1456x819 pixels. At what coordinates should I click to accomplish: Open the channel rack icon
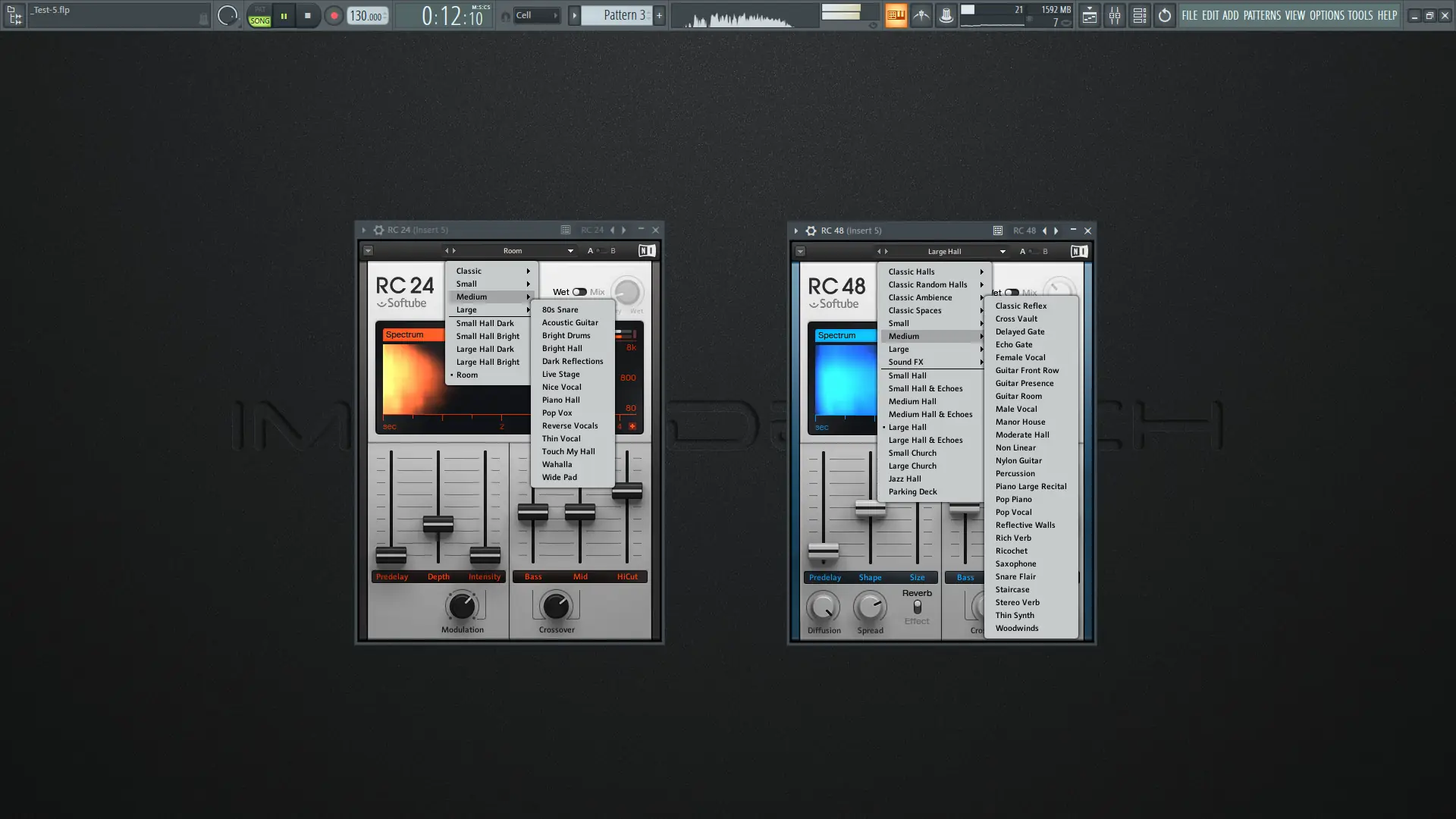(1139, 15)
